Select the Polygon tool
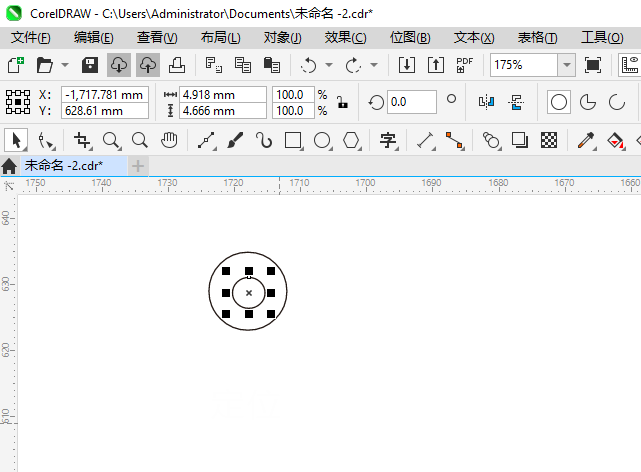This screenshot has height=472, width=641. pos(352,141)
